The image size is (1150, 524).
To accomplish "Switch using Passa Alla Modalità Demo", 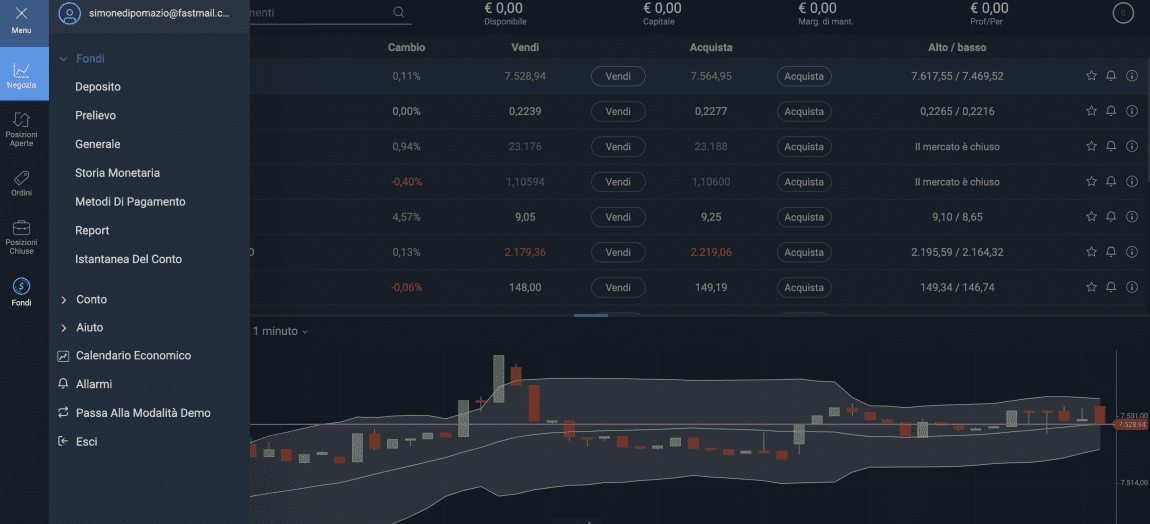I will pos(143,413).
